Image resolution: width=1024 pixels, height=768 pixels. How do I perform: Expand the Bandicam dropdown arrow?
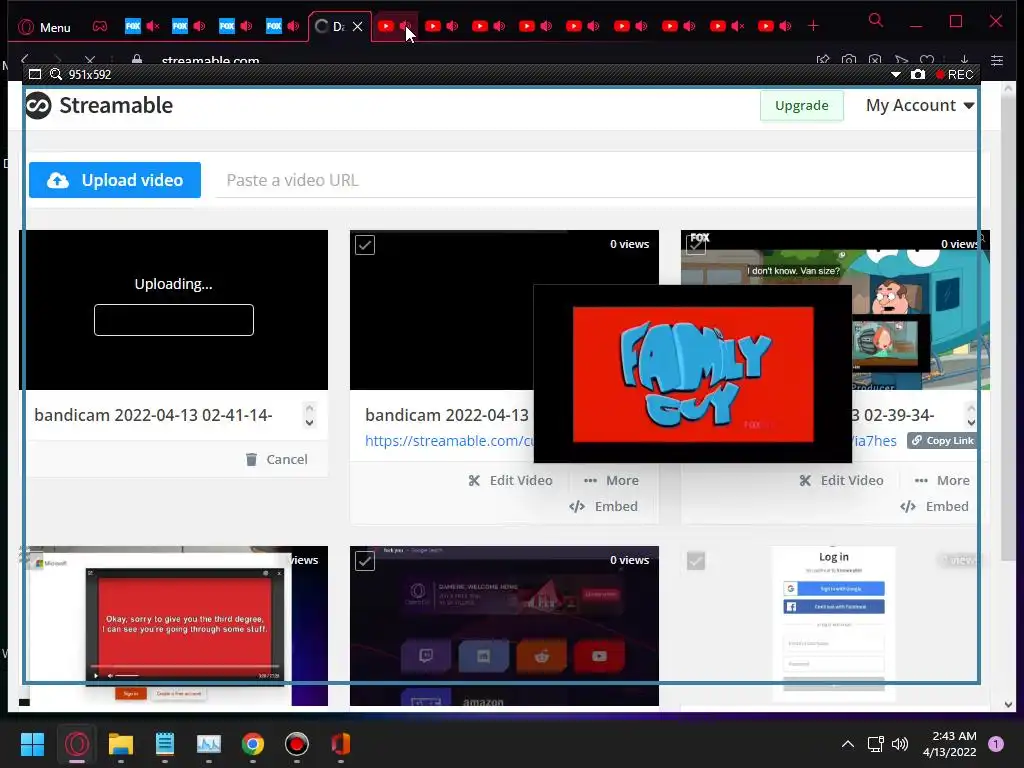895,74
